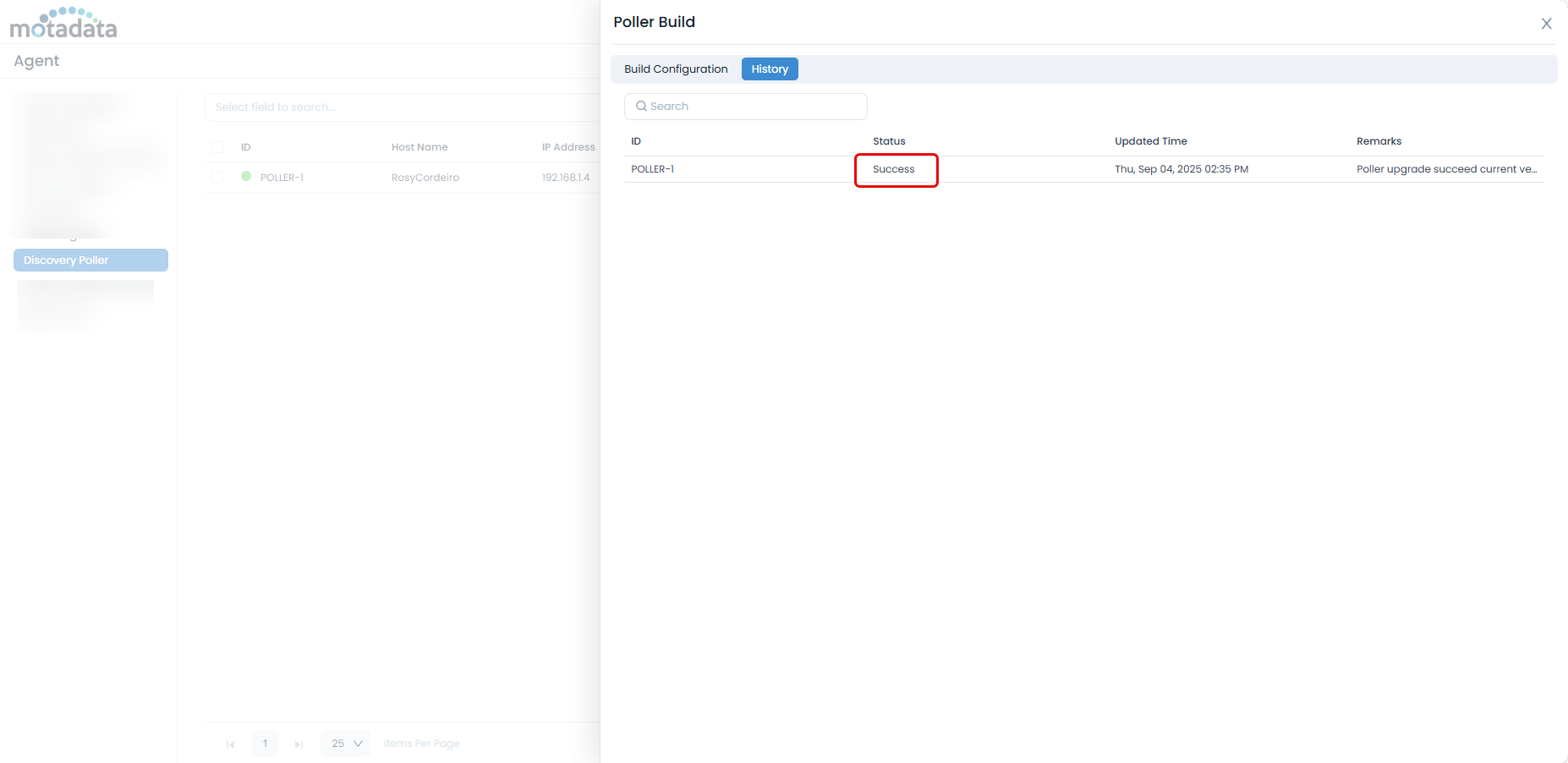Open the 25 items per page dropdown

[x=346, y=744]
